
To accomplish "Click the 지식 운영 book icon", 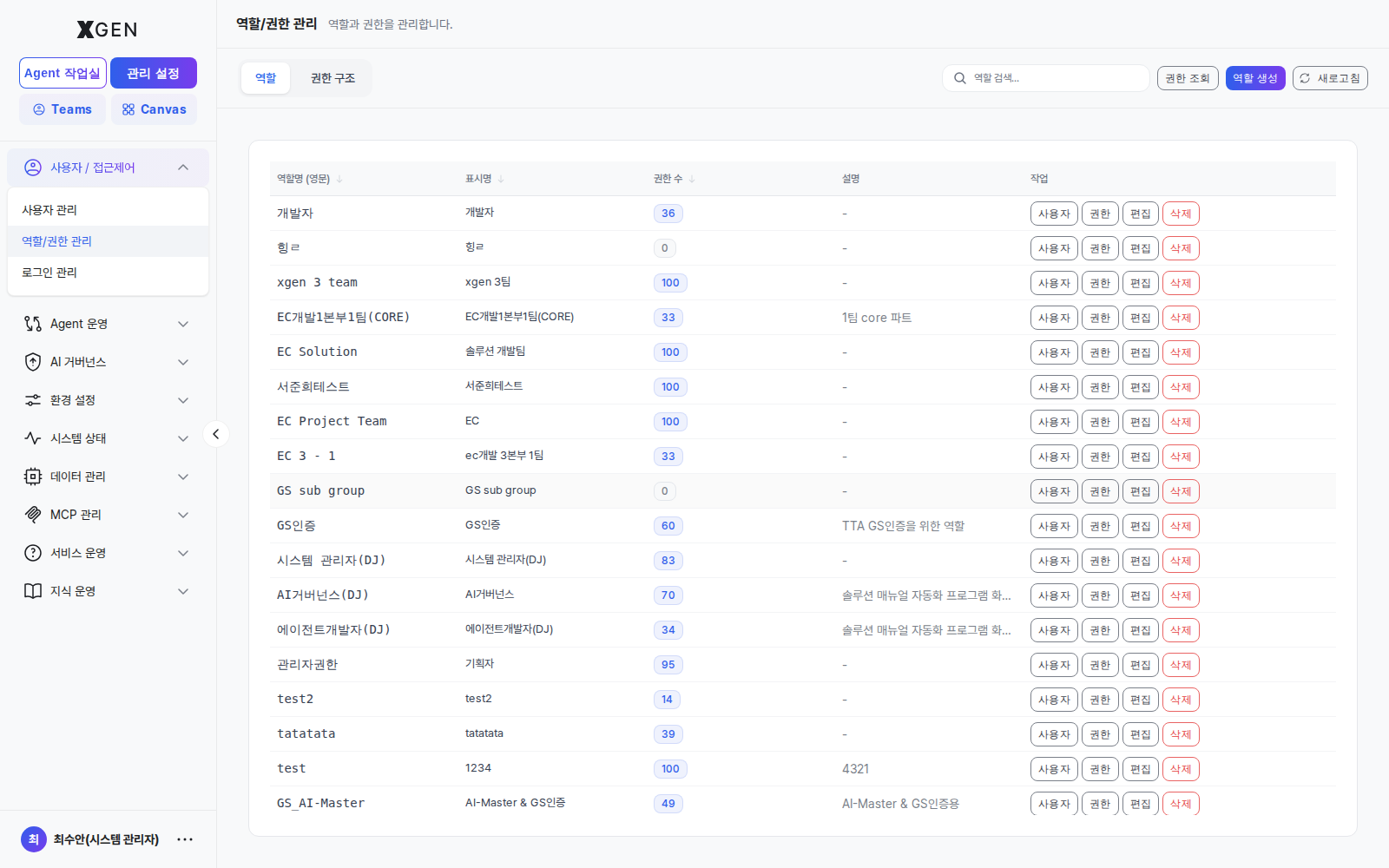I will [x=33, y=591].
